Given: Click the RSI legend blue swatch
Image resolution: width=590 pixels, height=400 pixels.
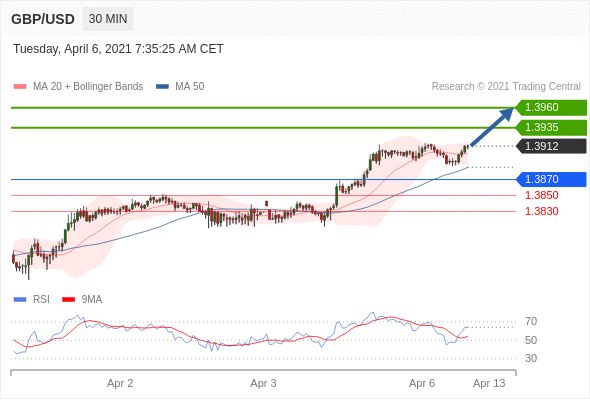Looking at the screenshot, I should click(x=20, y=300).
